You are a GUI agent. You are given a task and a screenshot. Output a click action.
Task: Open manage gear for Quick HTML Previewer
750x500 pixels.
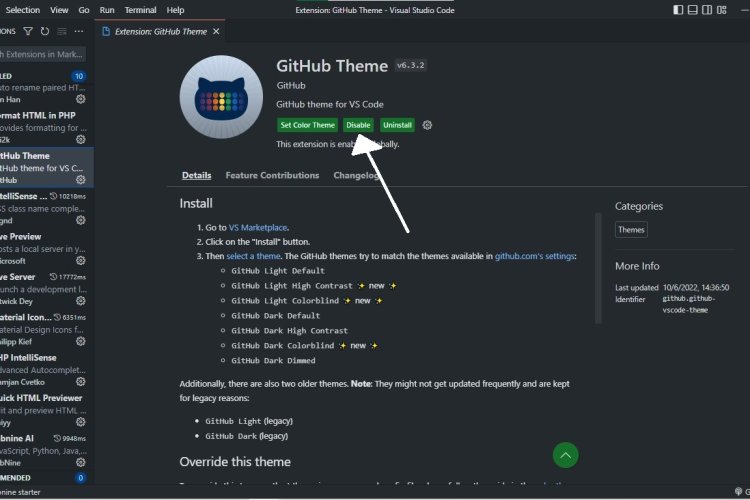(x=81, y=422)
